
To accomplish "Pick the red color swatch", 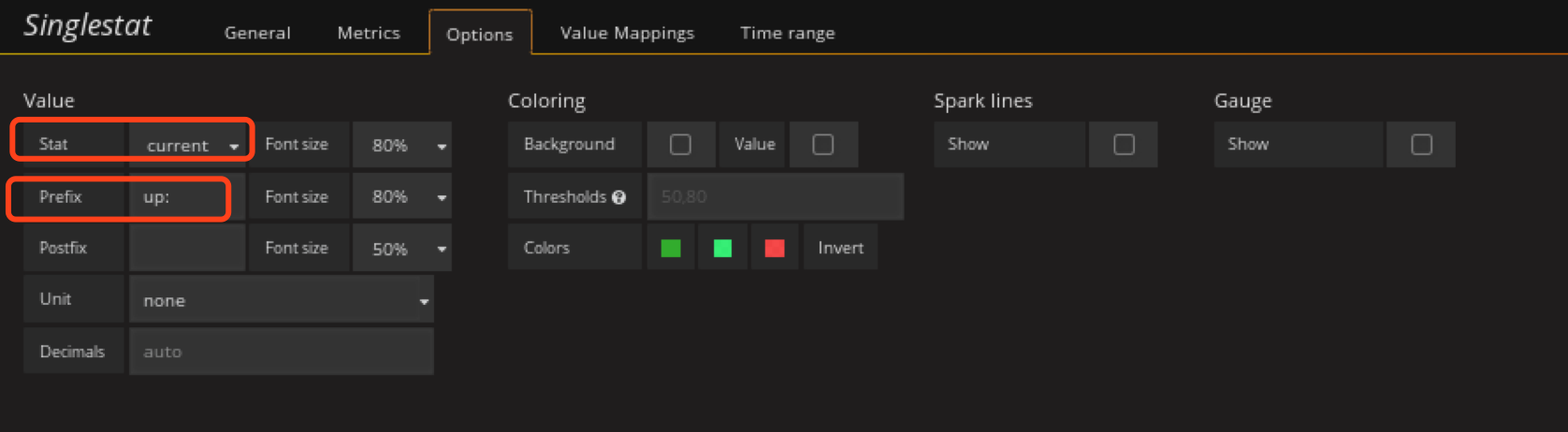I will point(775,248).
